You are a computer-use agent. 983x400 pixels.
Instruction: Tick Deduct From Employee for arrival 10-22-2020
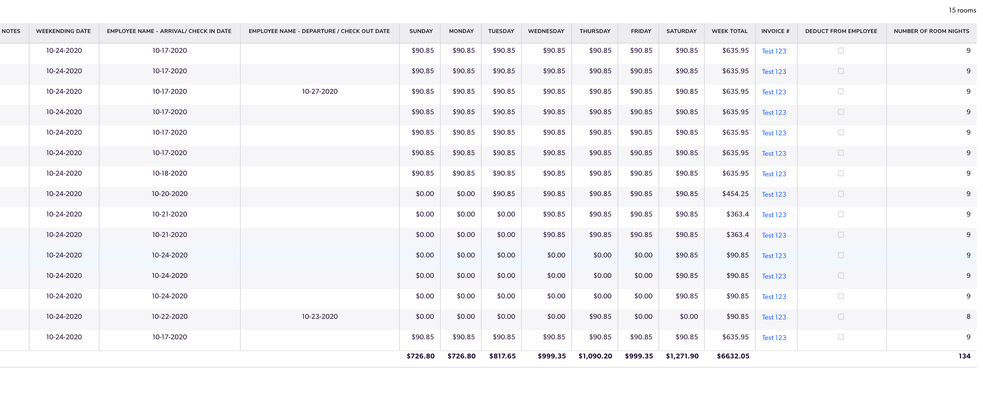(x=841, y=317)
